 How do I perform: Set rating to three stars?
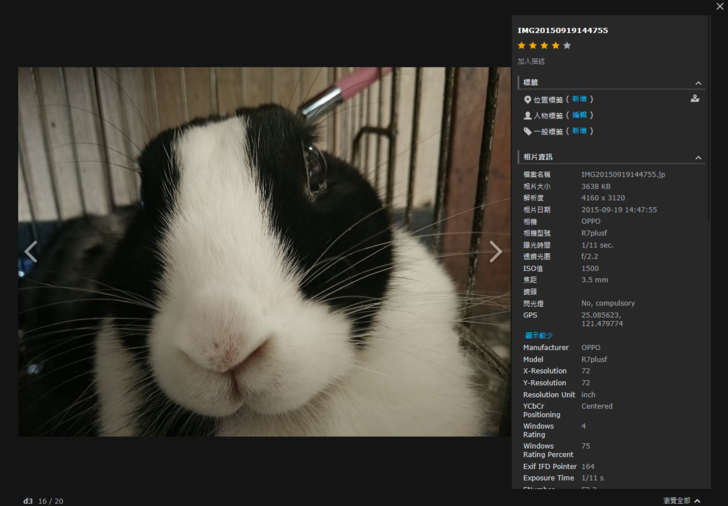(x=544, y=45)
